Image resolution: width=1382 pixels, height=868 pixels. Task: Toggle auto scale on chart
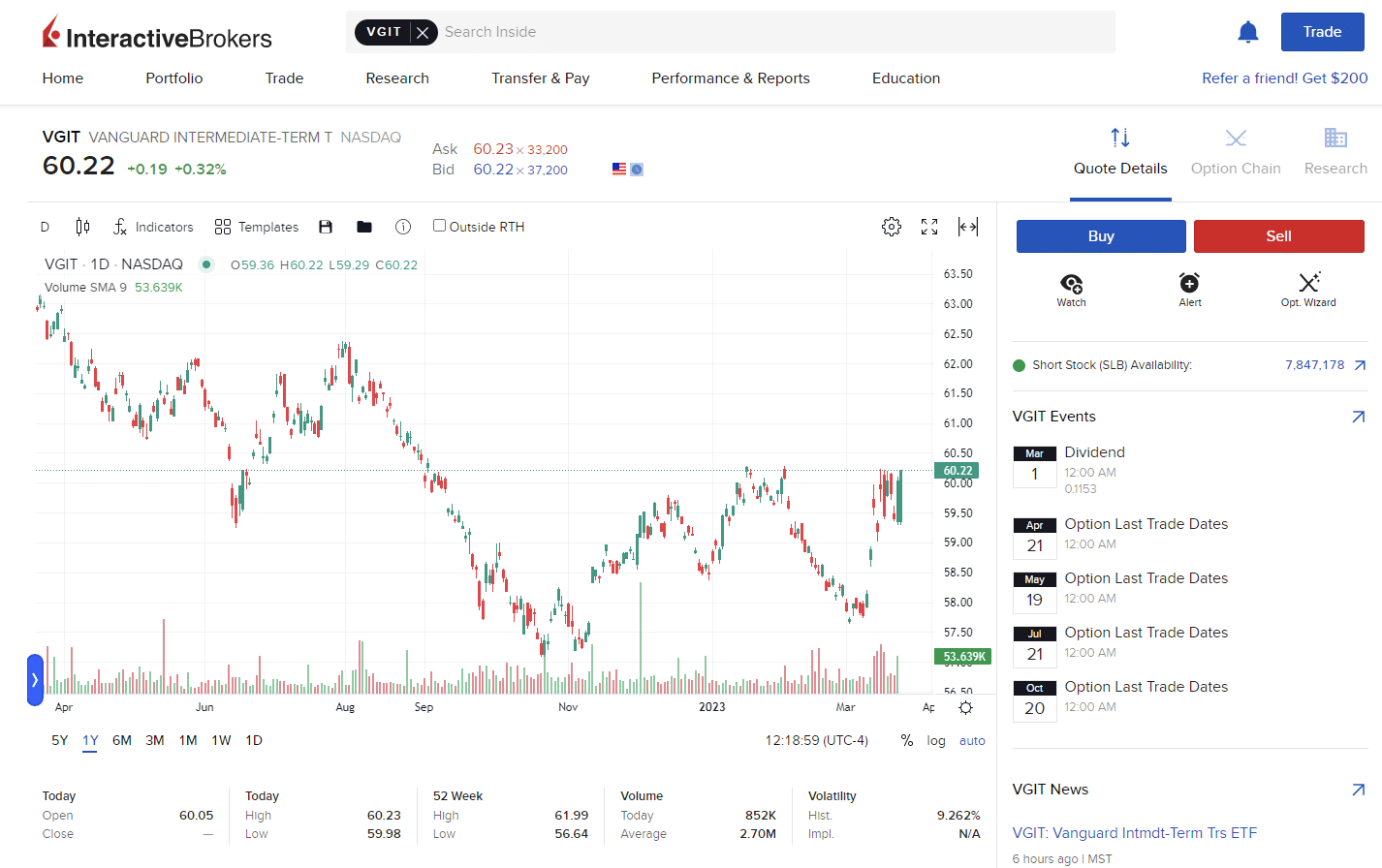[972, 740]
